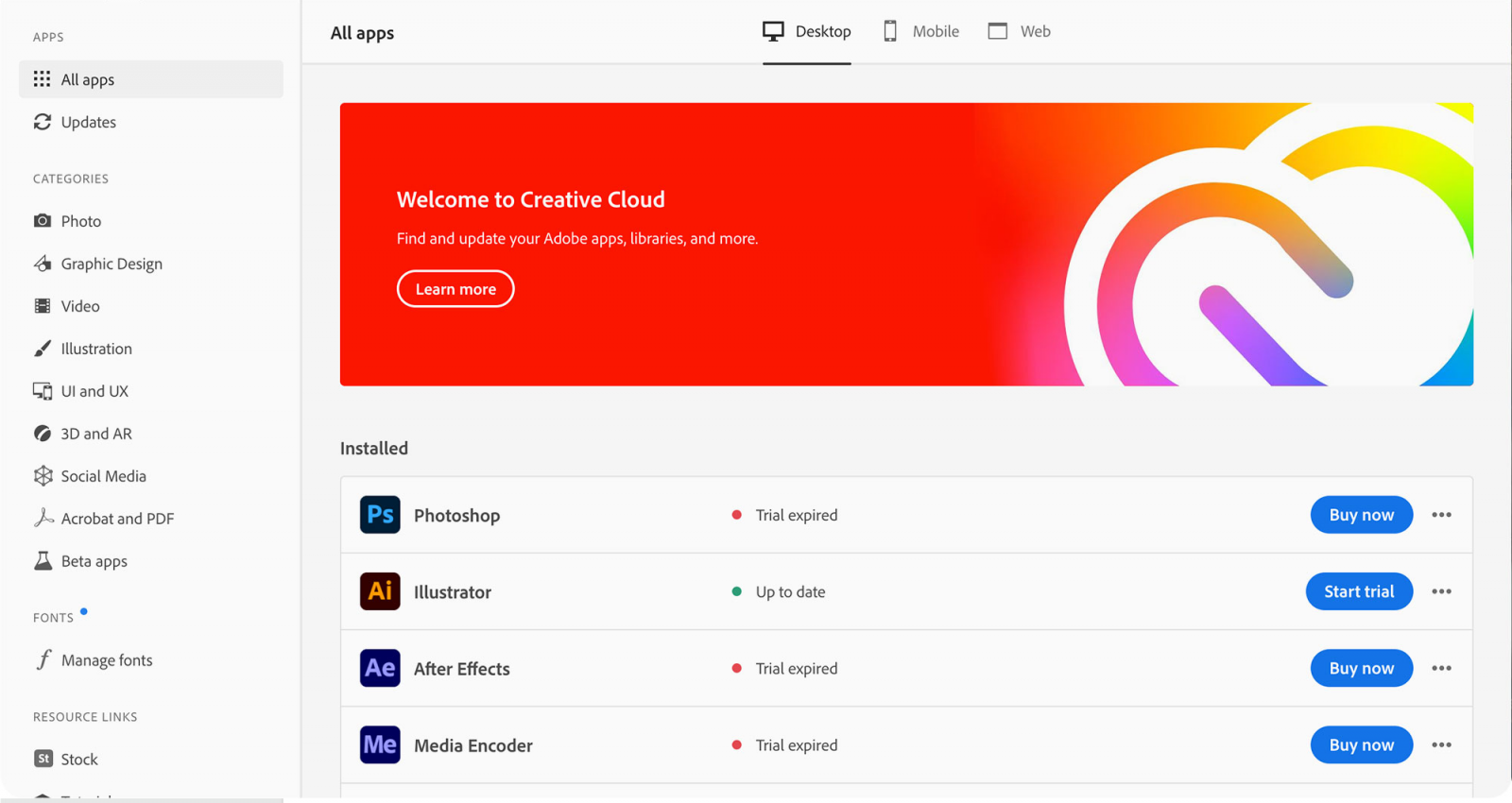This screenshot has height=803, width=1512.
Task: Click the Video filmstrip icon
Action: click(x=43, y=306)
